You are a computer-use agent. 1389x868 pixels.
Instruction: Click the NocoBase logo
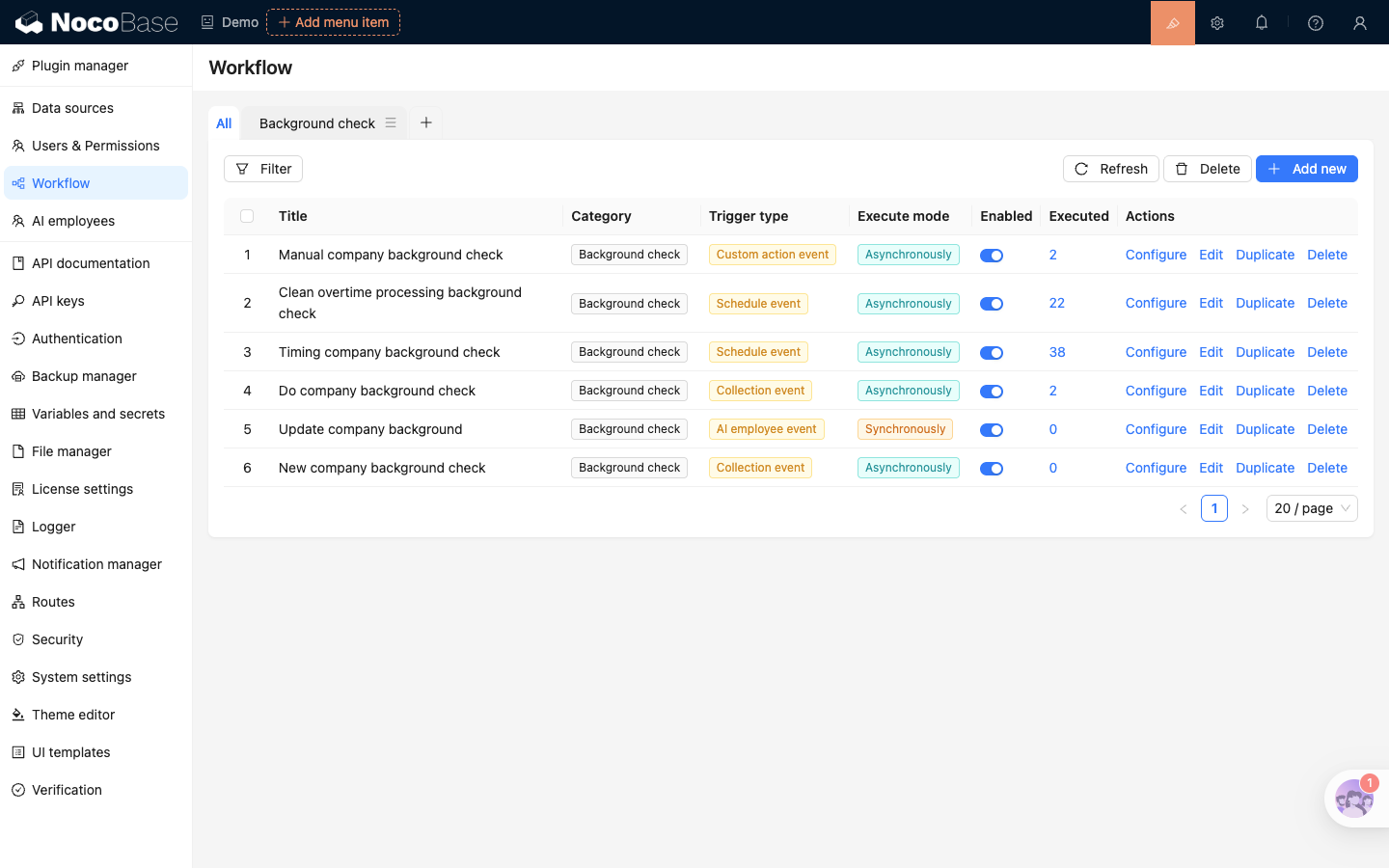click(96, 22)
